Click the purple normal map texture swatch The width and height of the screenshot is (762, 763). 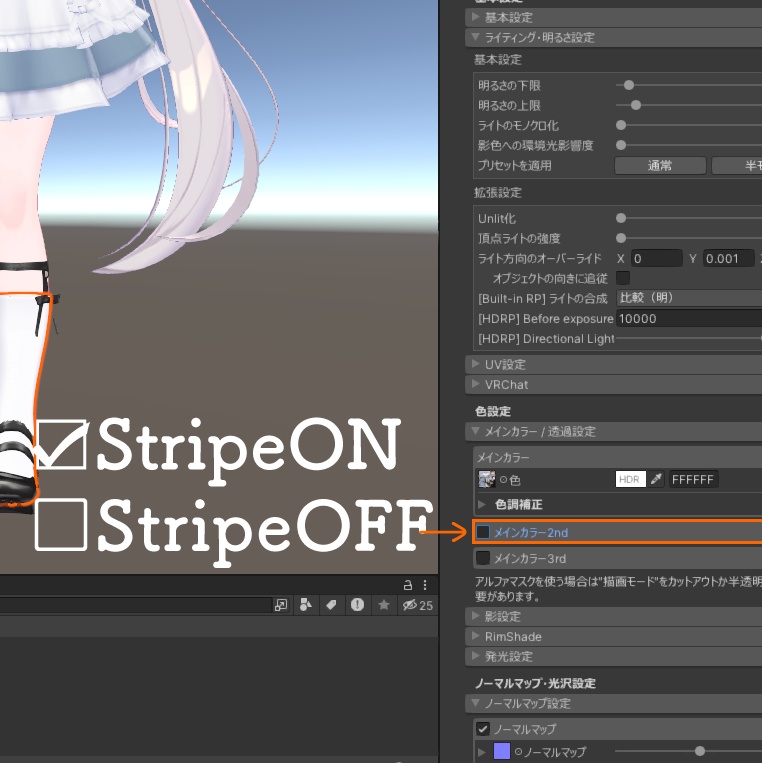(502, 751)
